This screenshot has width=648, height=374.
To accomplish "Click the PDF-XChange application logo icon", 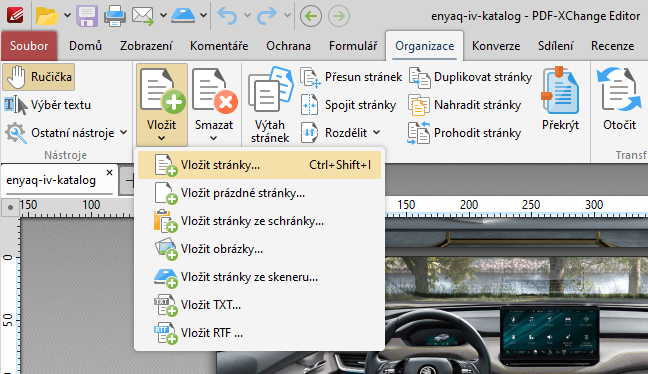I will click(15, 15).
